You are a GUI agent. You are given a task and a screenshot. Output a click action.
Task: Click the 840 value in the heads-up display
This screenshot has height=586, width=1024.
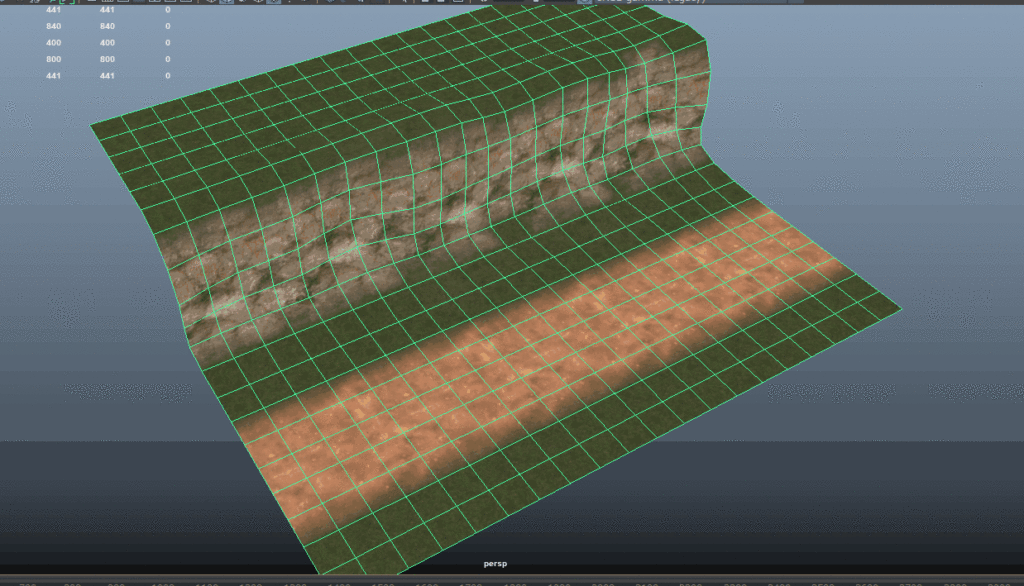pos(53,27)
